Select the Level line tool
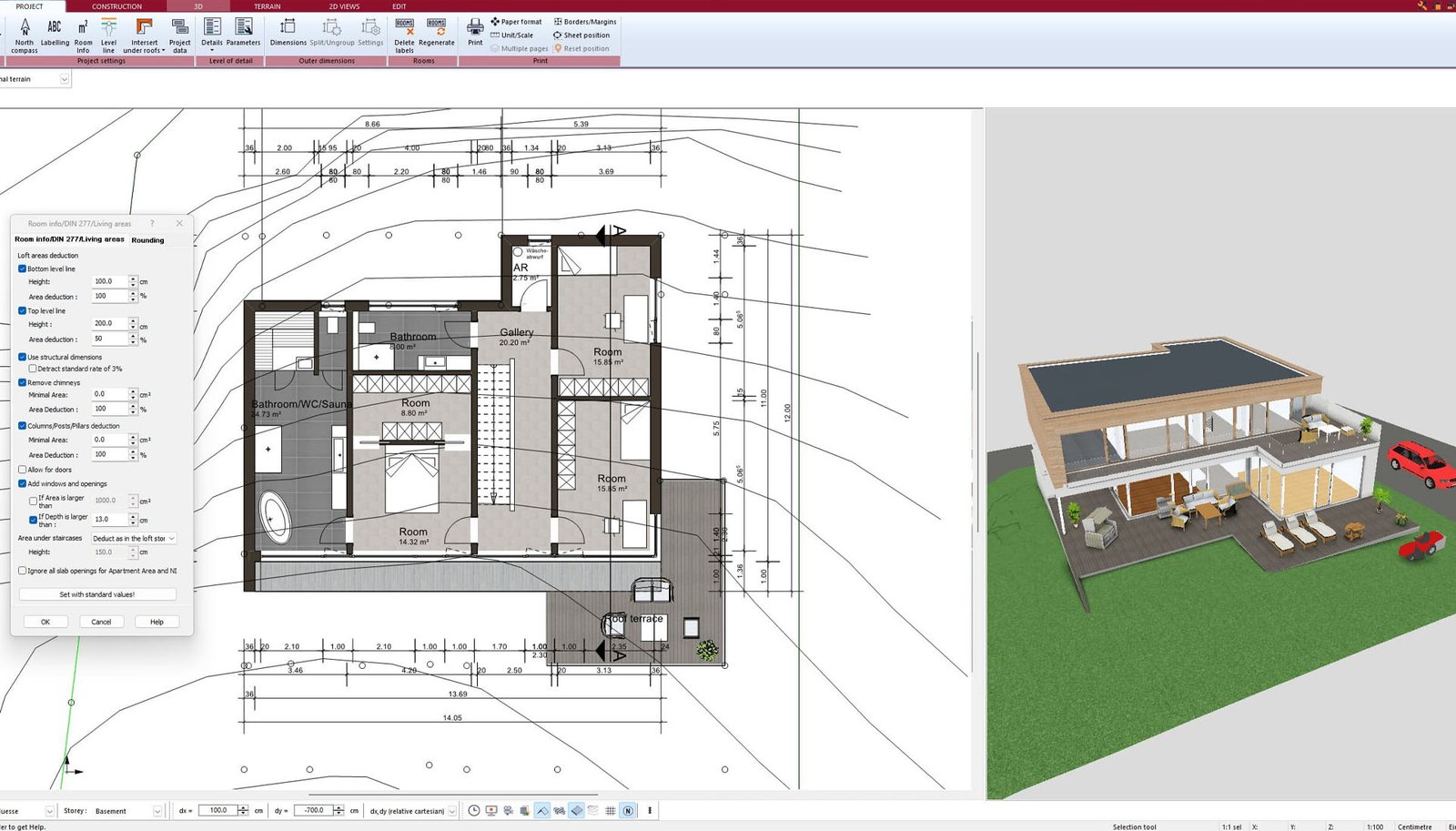 (108, 34)
